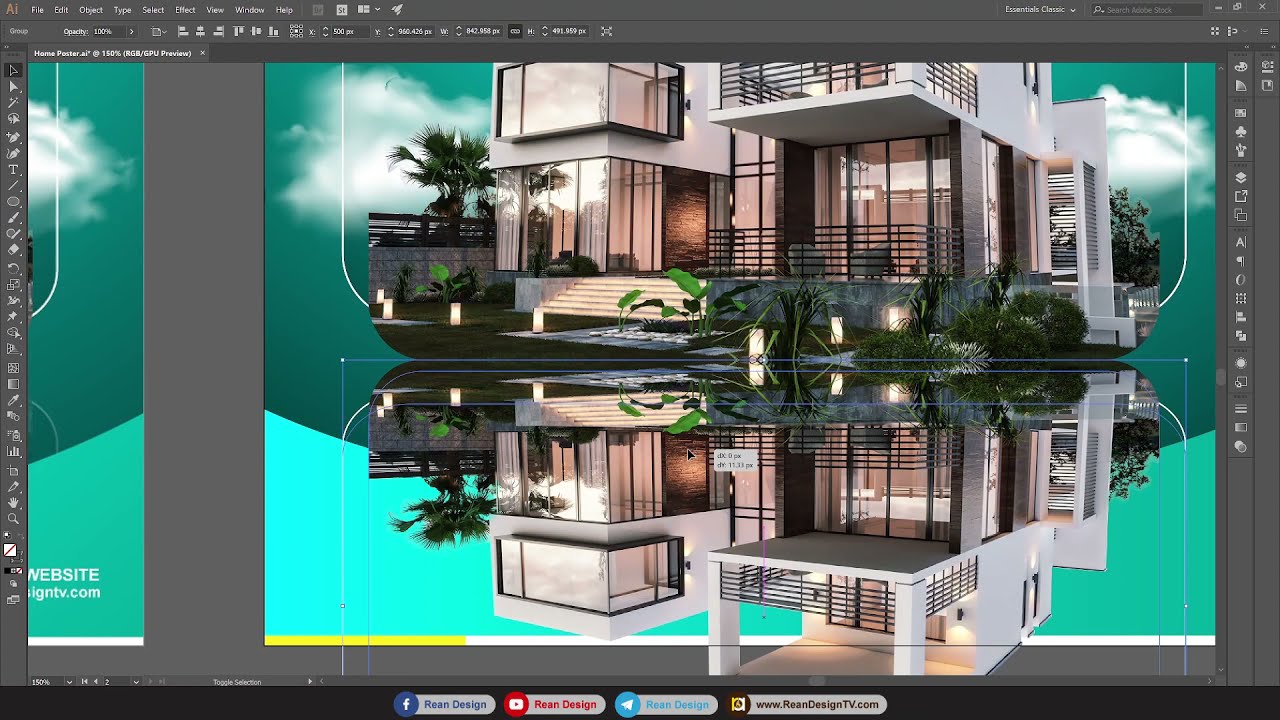Open the artboard number dropdown

click(x=134, y=682)
